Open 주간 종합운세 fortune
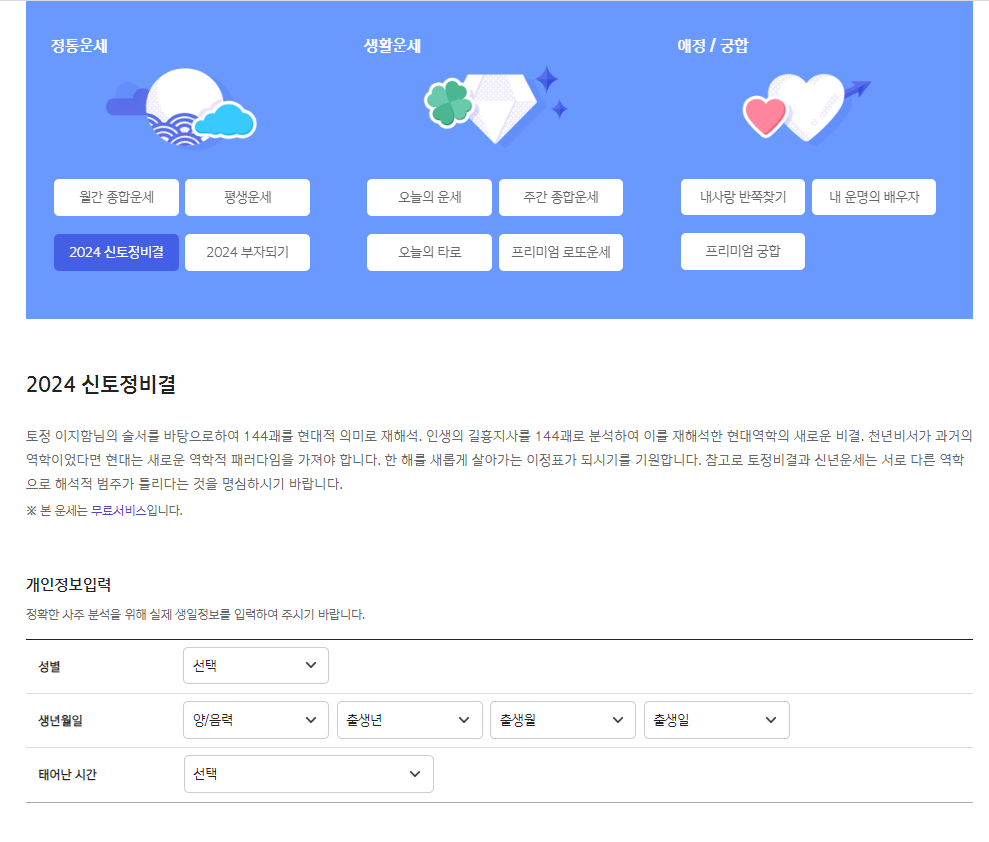 pos(561,197)
